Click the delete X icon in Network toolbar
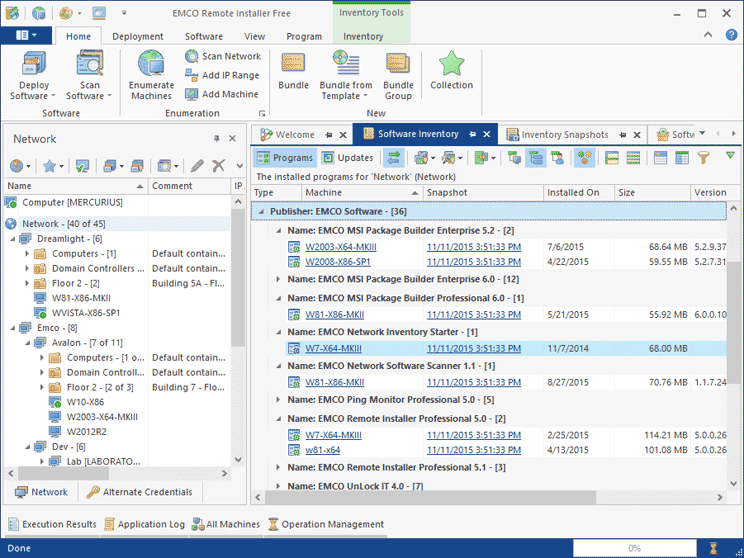 (218, 166)
